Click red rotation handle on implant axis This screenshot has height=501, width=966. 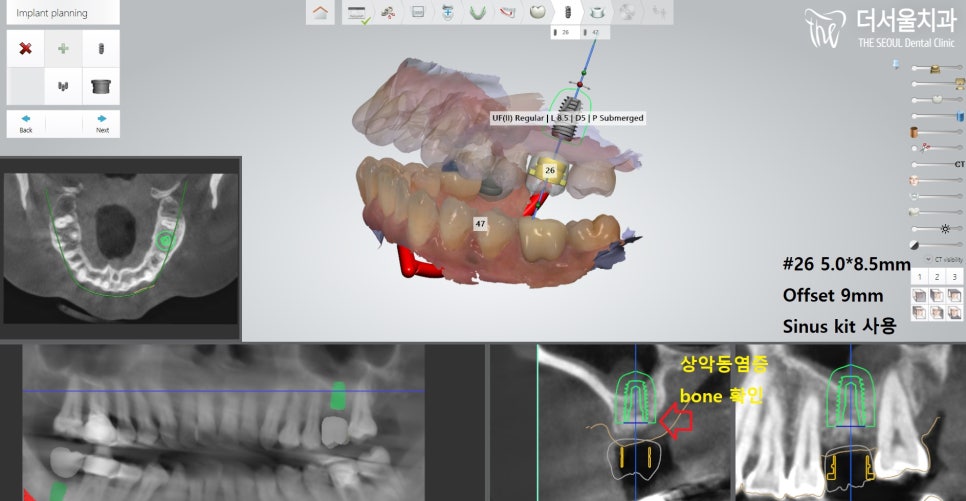click(x=580, y=83)
